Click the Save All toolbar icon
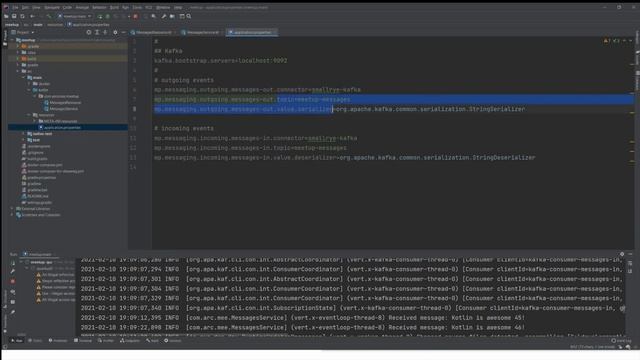The height and width of the screenshot is (360, 640). pyautogui.click(x=14, y=16)
